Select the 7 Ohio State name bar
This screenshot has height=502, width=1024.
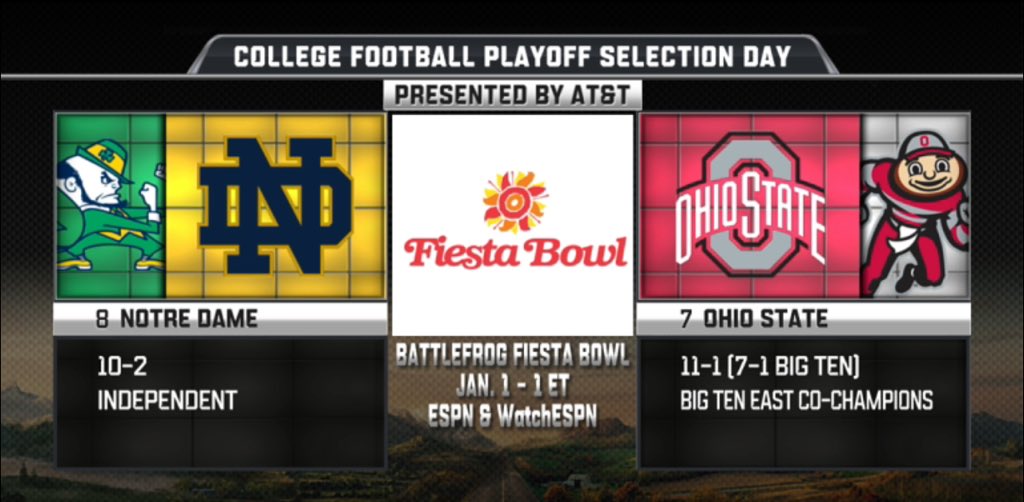(x=803, y=319)
